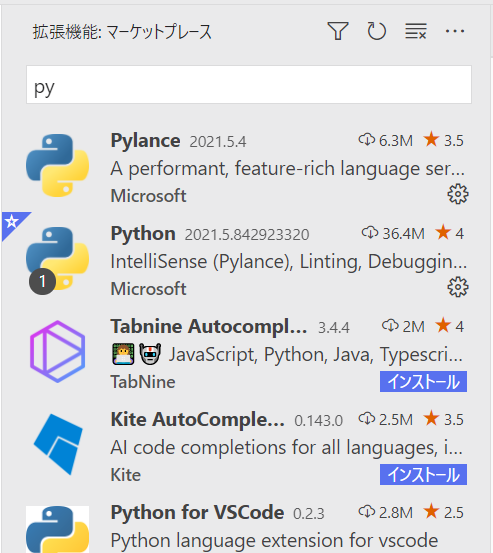Click the Tabnine technologist emoji icon

[123, 354]
